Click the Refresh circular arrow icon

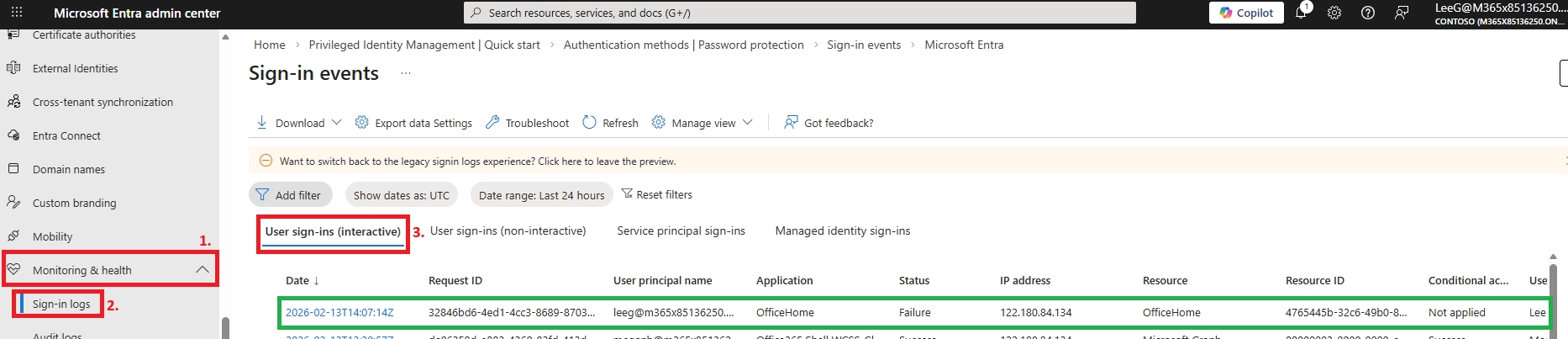pyautogui.click(x=589, y=123)
